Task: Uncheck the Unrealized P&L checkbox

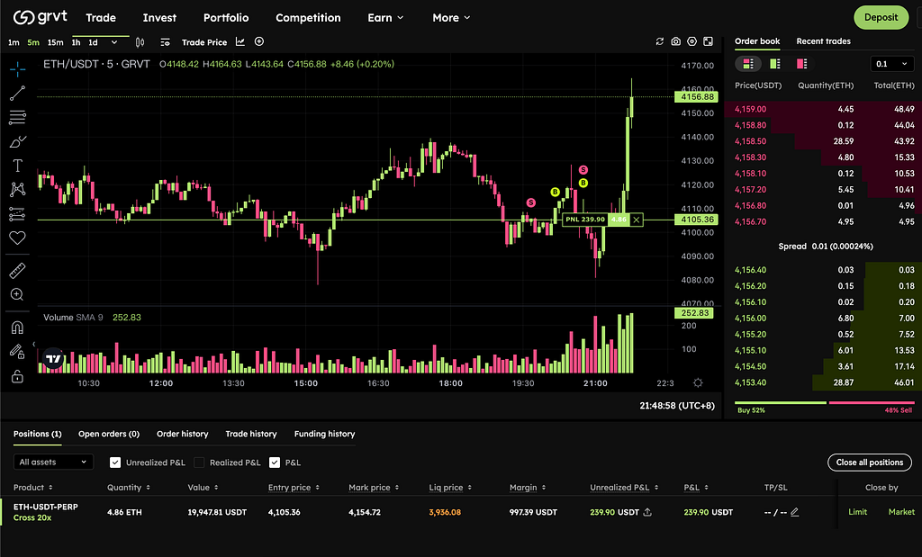Action: point(116,462)
